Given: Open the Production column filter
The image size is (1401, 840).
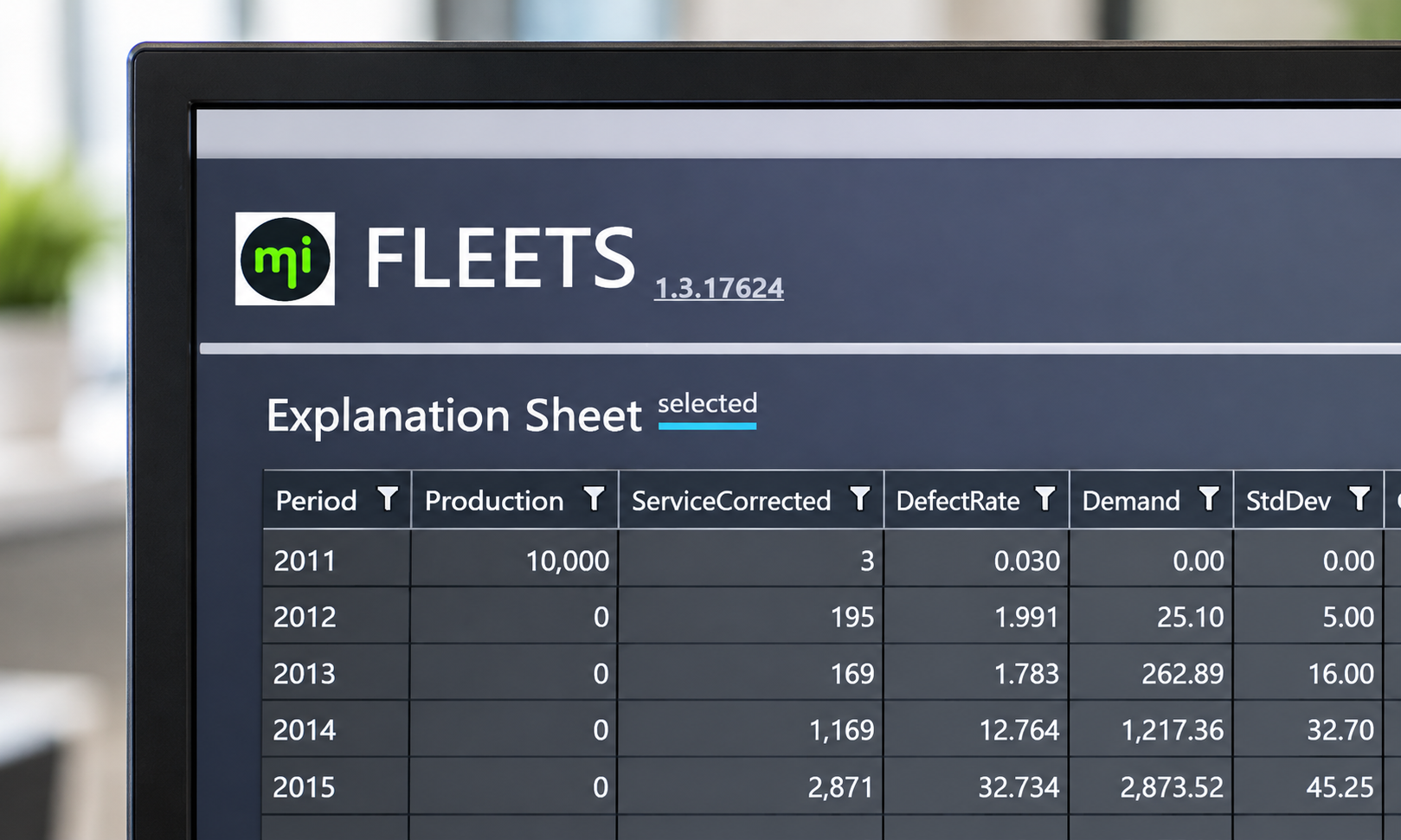Looking at the screenshot, I should click(594, 499).
